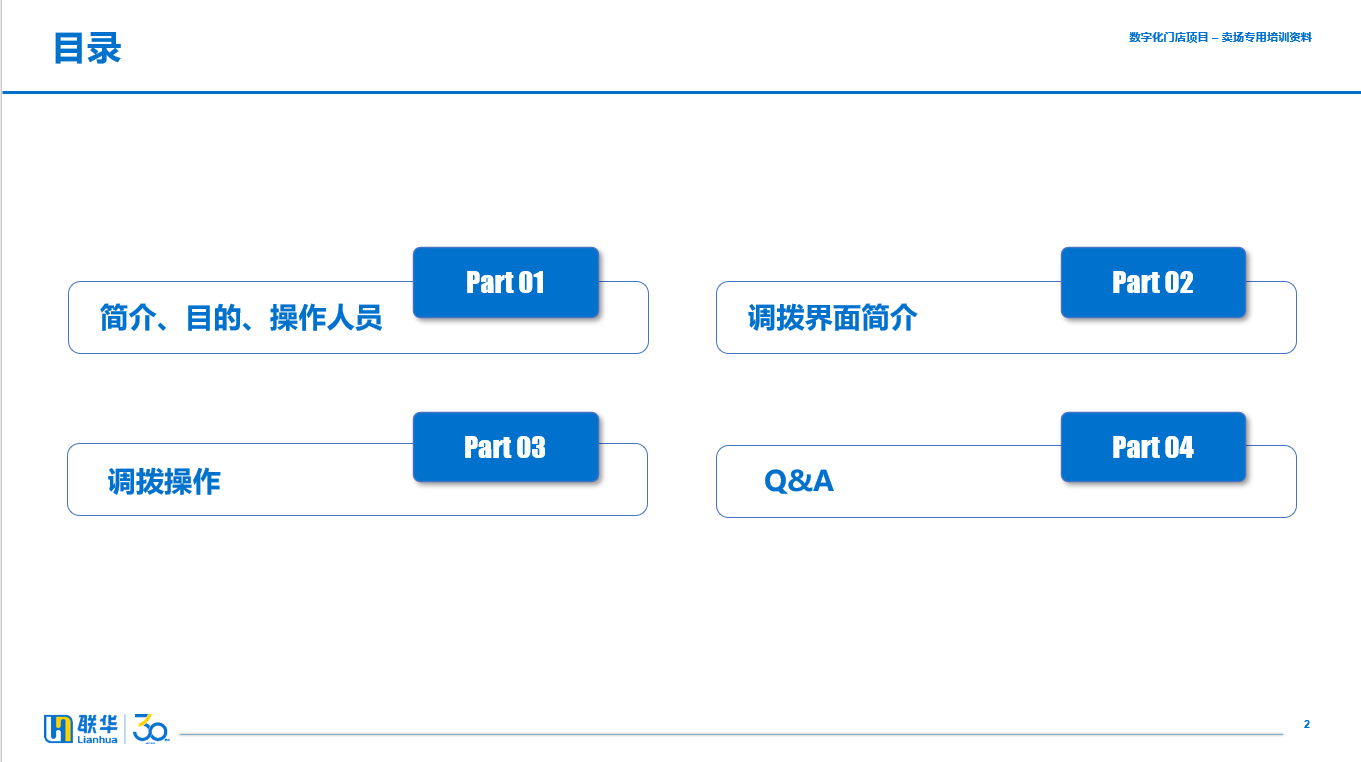This screenshot has height=762, width=1361.
Task: Select the Part 02 blue label
Action: (1153, 282)
